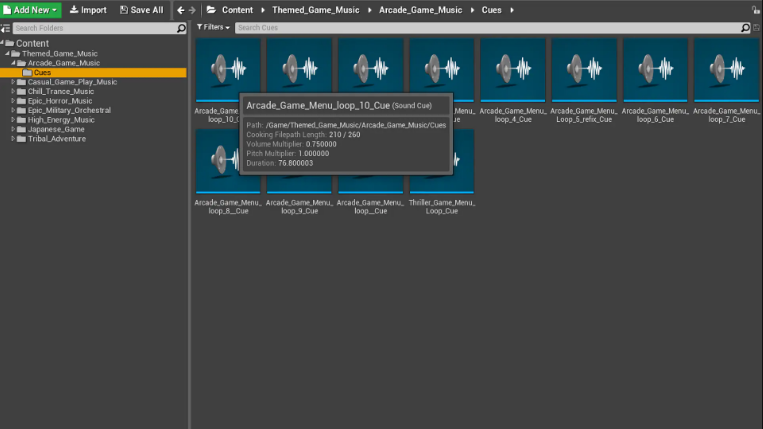This screenshot has width=763, height=429.
Task: Expand the High_Energy_Music tree arrow
Action: point(13,120)
